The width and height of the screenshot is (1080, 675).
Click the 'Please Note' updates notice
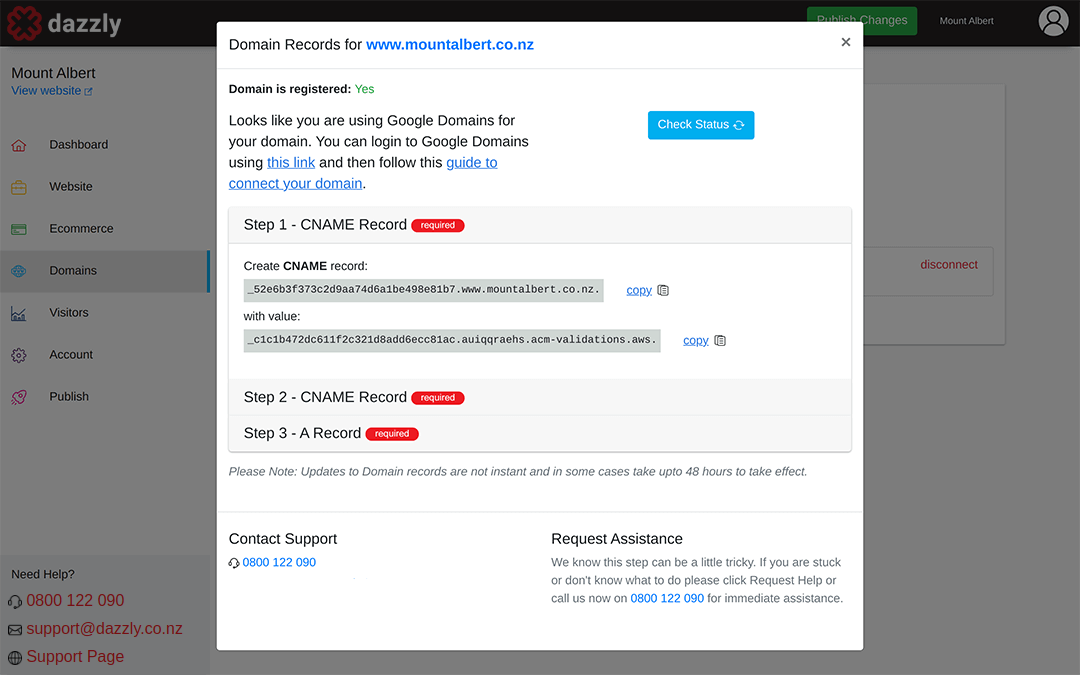coord(518,472)
